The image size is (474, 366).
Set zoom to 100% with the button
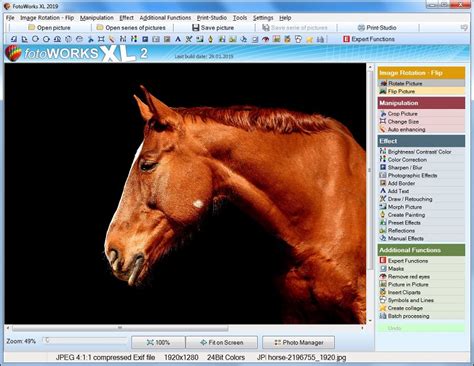[x=158, y=342]
